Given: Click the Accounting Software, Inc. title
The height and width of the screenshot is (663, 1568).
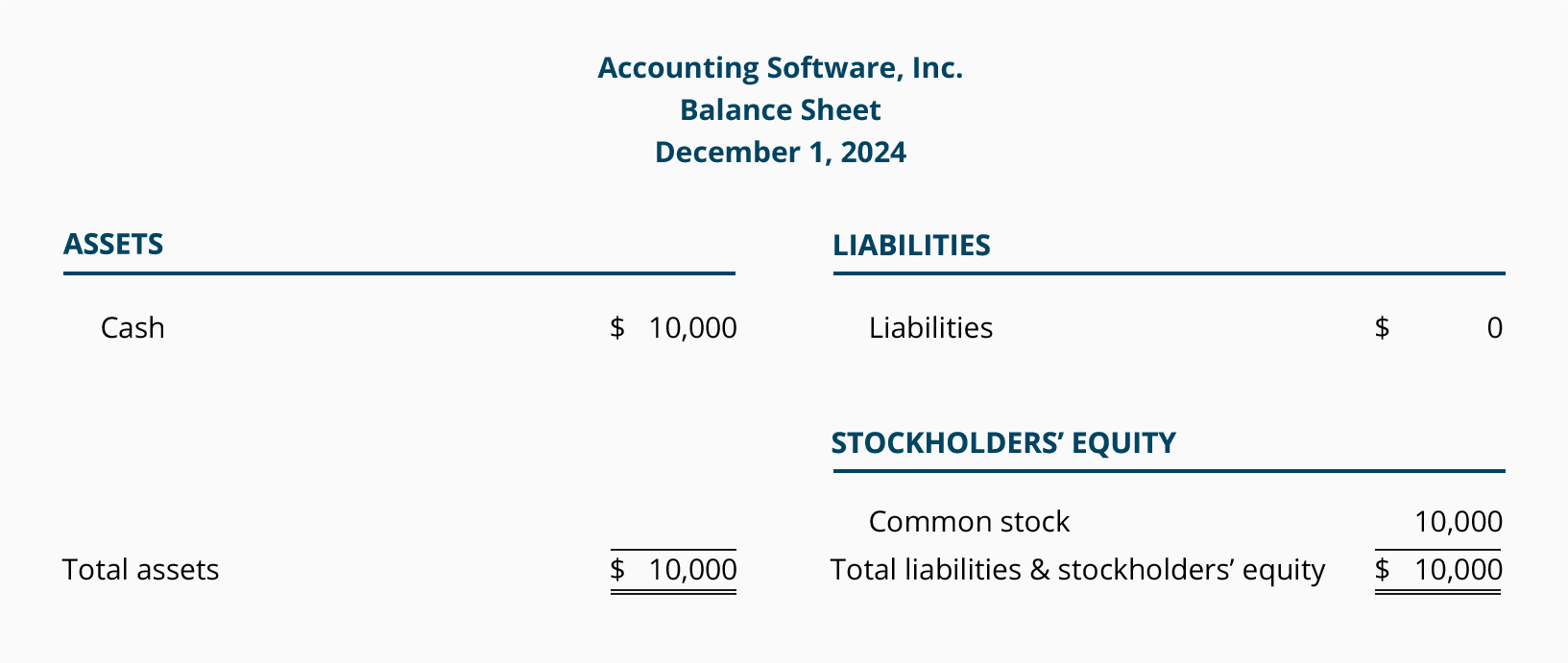Looking at the screenshot, I should click(x=780, y=68).
